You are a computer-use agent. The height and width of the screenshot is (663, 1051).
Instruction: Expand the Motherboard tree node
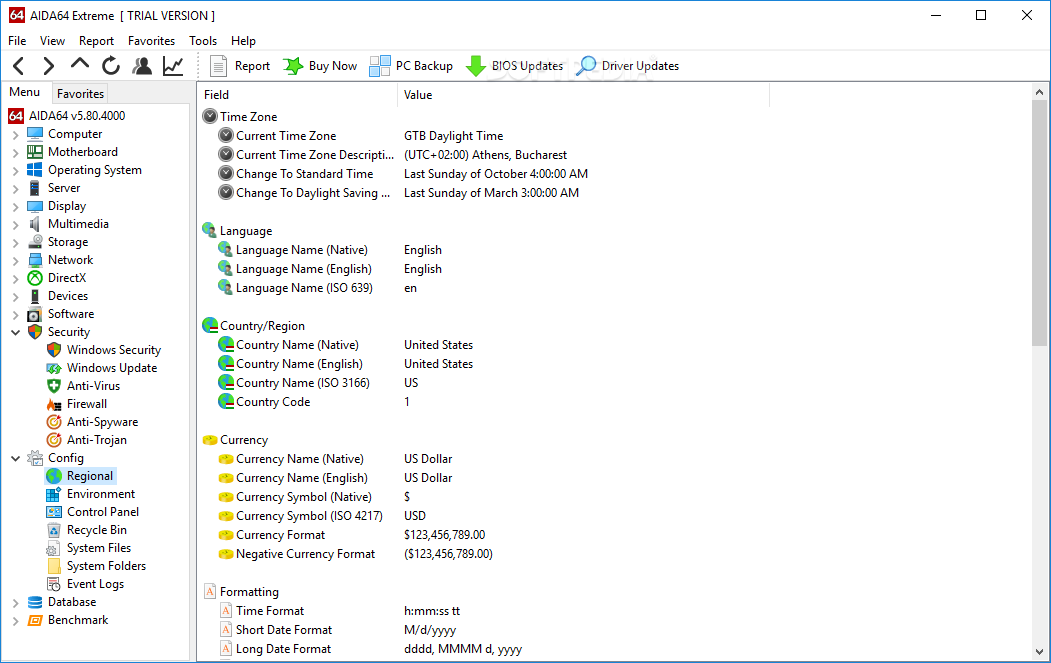tap(15, 153)
